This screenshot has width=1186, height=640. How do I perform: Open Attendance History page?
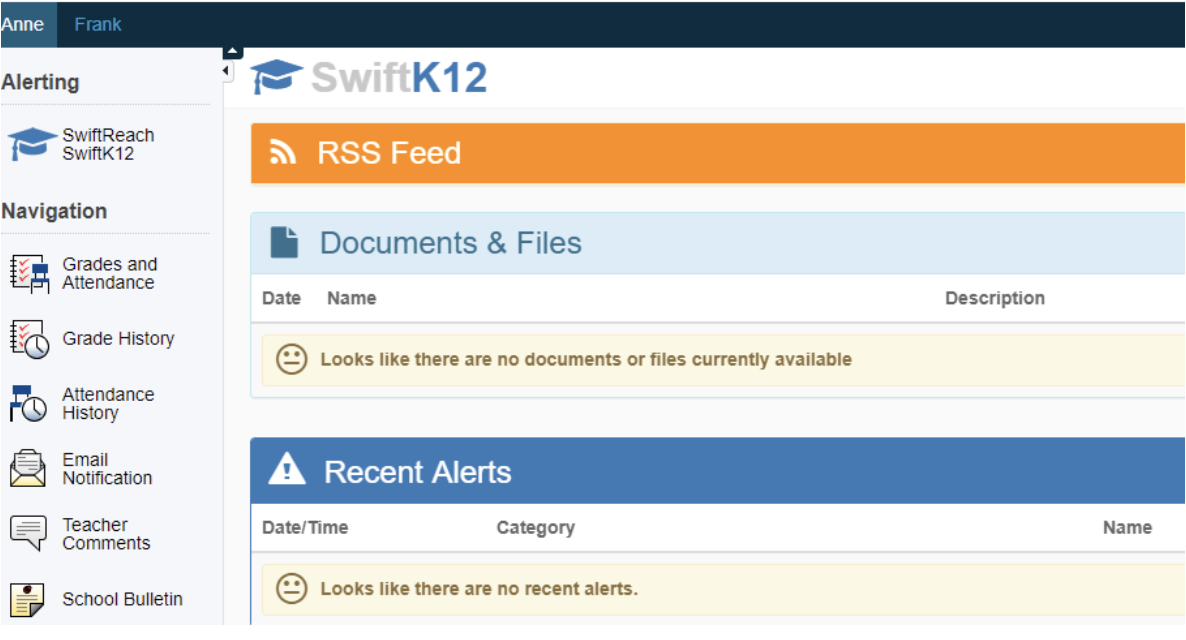[x=107, y=403]
